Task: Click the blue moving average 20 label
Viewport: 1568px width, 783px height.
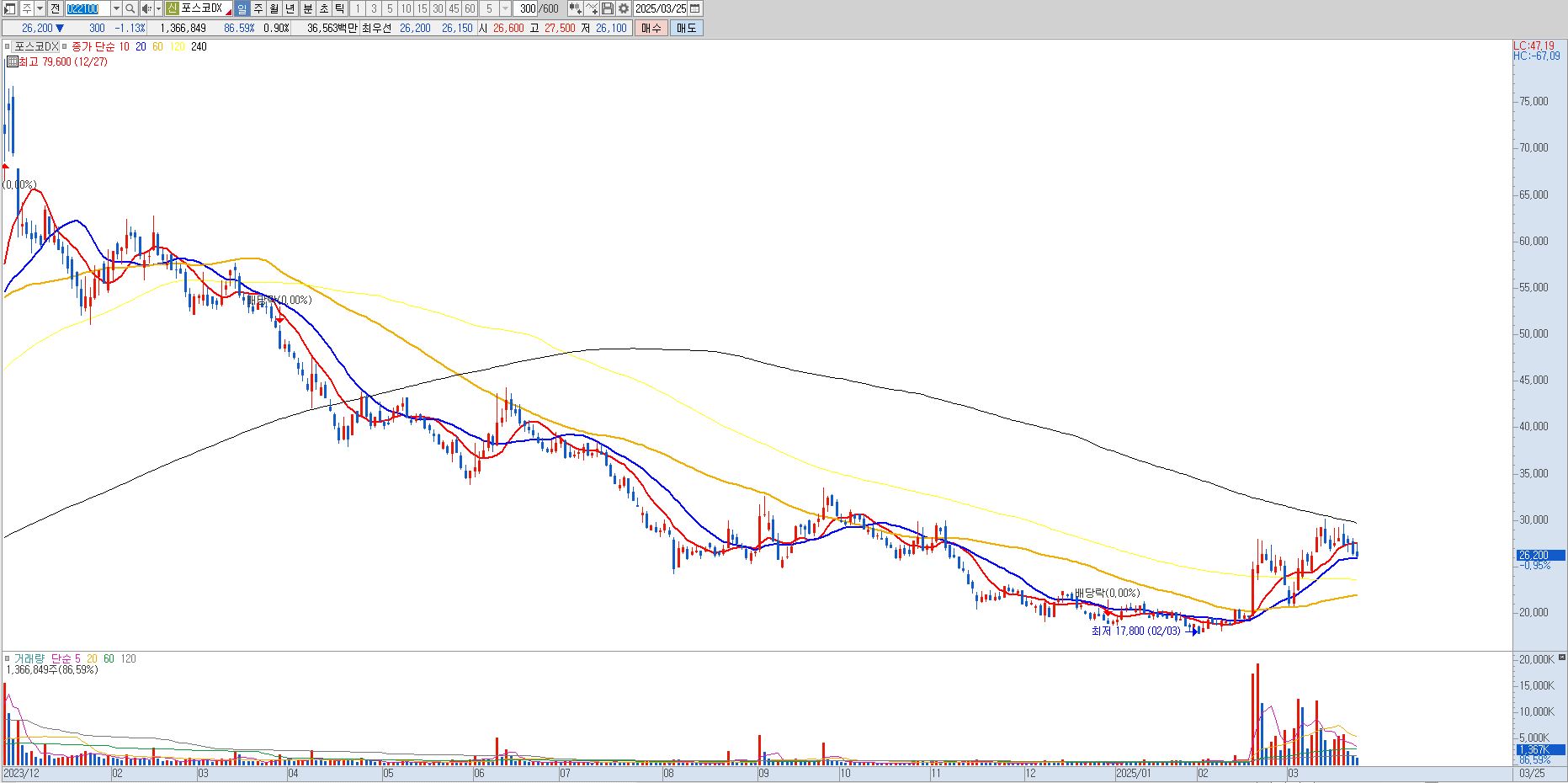Action: pyautogui.click(x=141, y=46)
